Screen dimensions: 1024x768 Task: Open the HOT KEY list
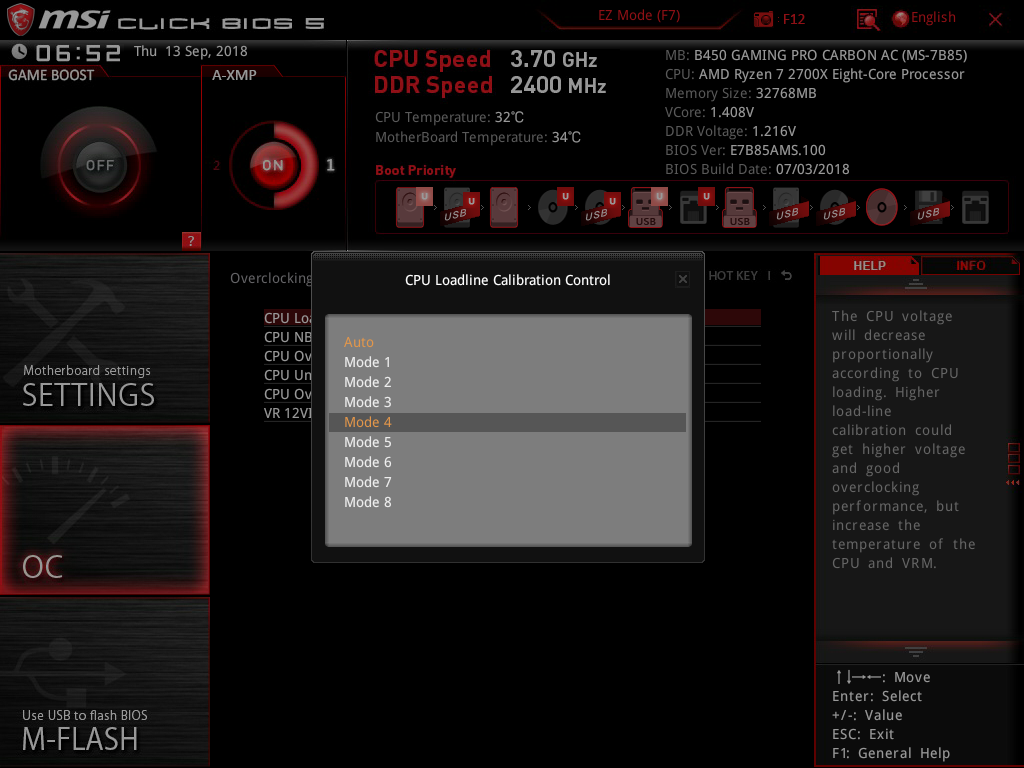point(733,276)
